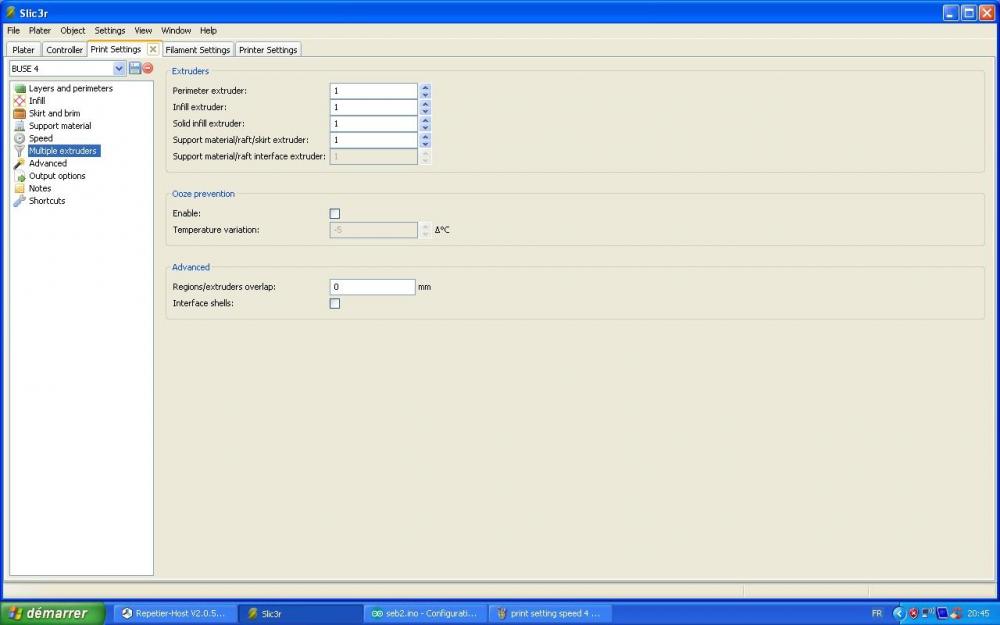Click the Perimeter extruder input field
1000x625 pixels.
point(374,91)
